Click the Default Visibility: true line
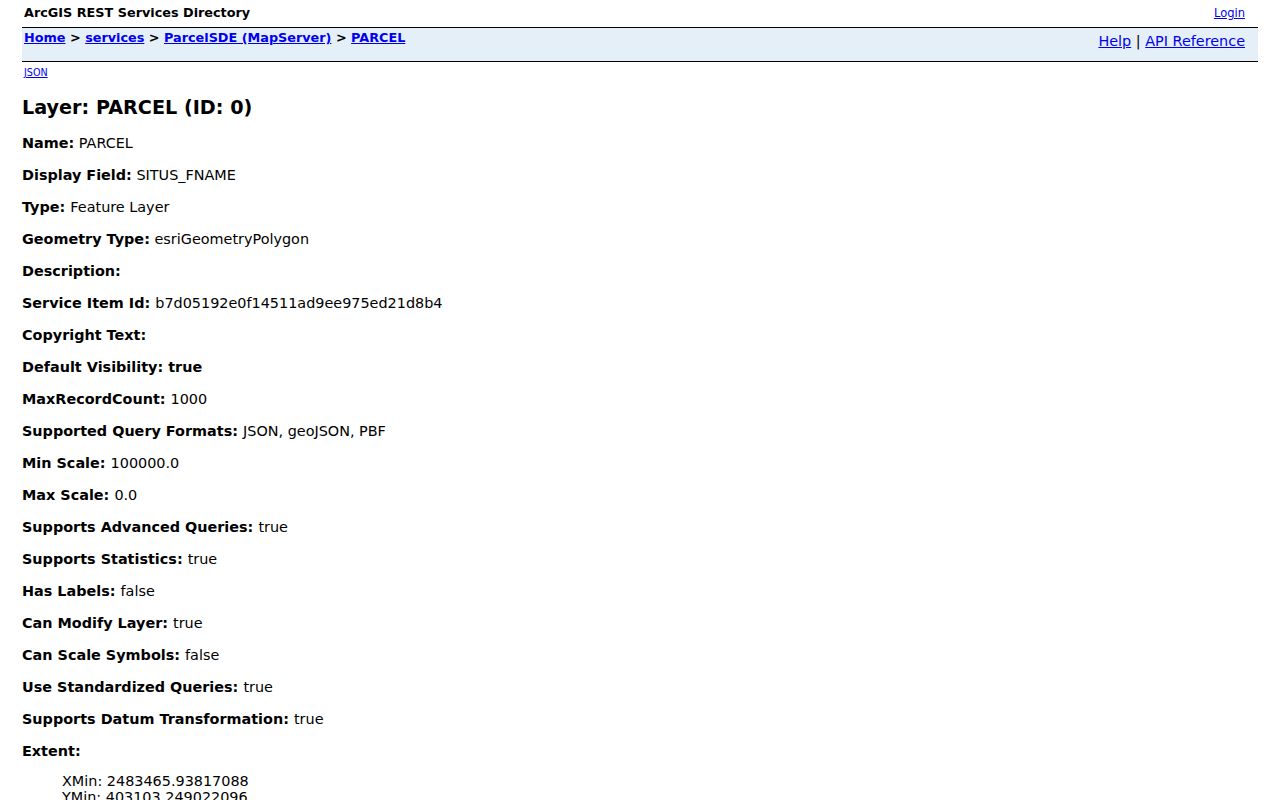Screen dimensions: 1280x800 click(112, 367)
